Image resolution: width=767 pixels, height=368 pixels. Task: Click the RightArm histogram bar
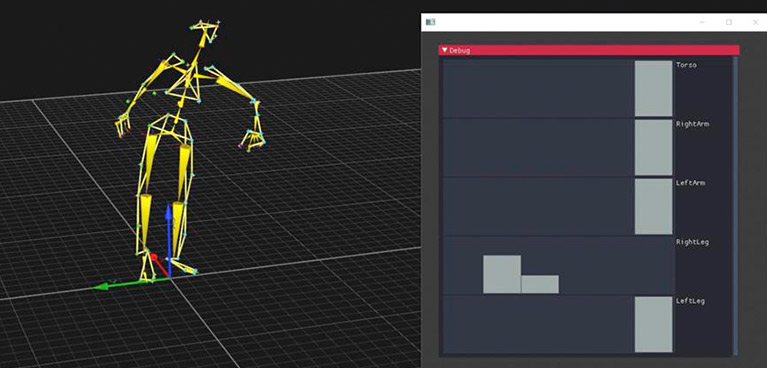coord(654,147)
